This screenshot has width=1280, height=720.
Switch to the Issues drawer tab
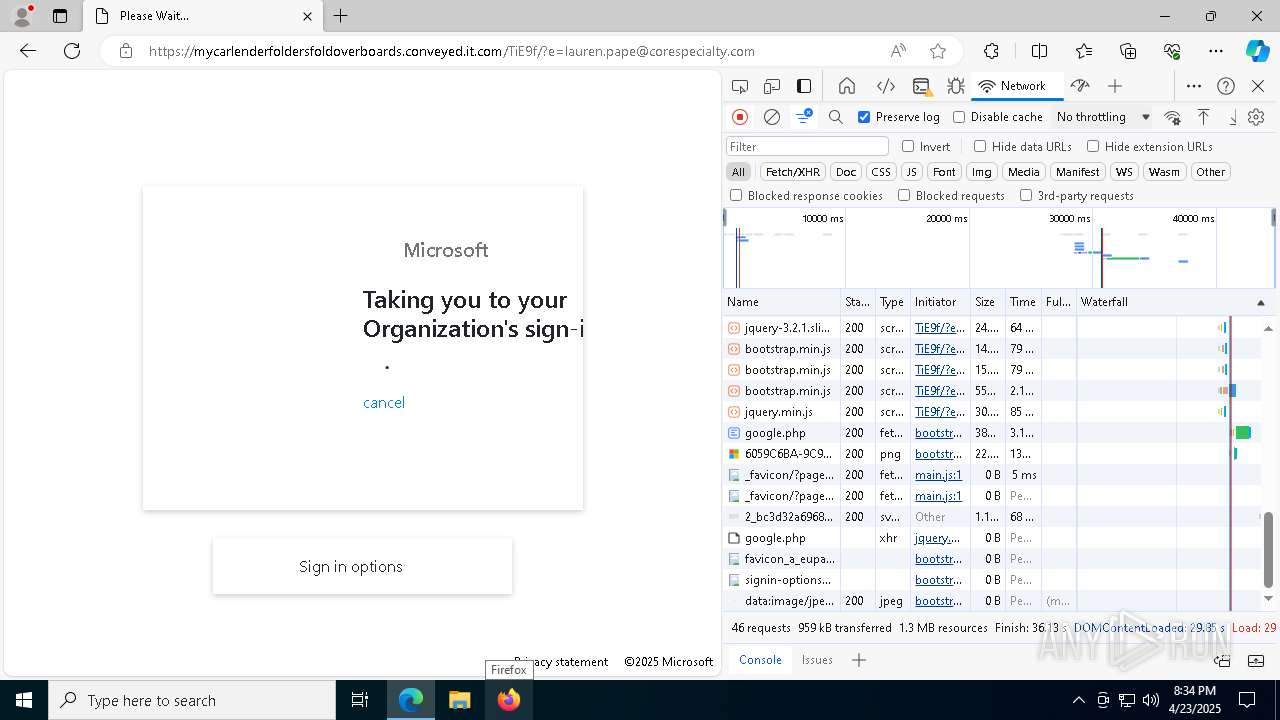(x=817, y=660)
